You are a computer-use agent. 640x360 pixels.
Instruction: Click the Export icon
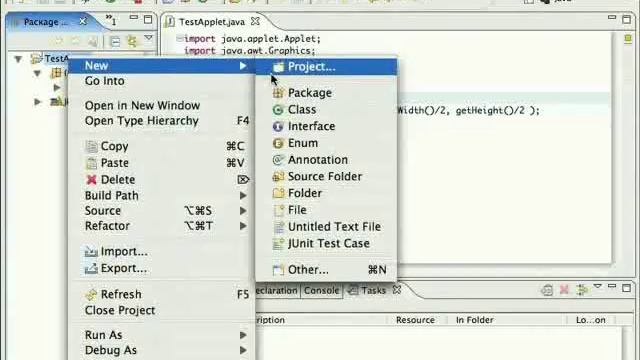coord(91,268)
